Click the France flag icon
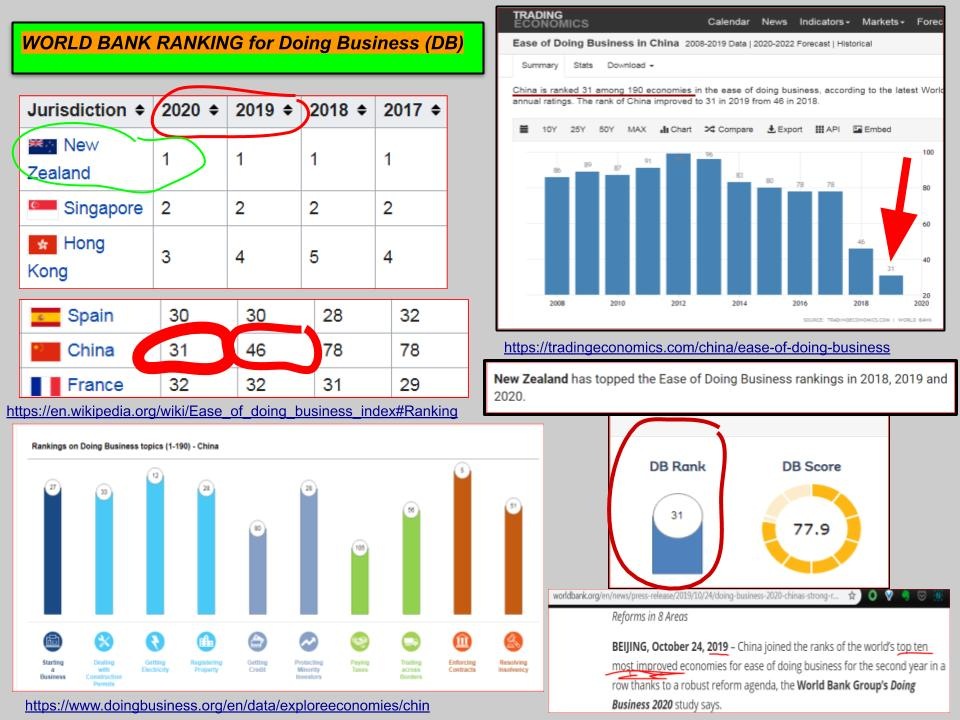This screenshot has height=720, width=960. click(45, 386)
